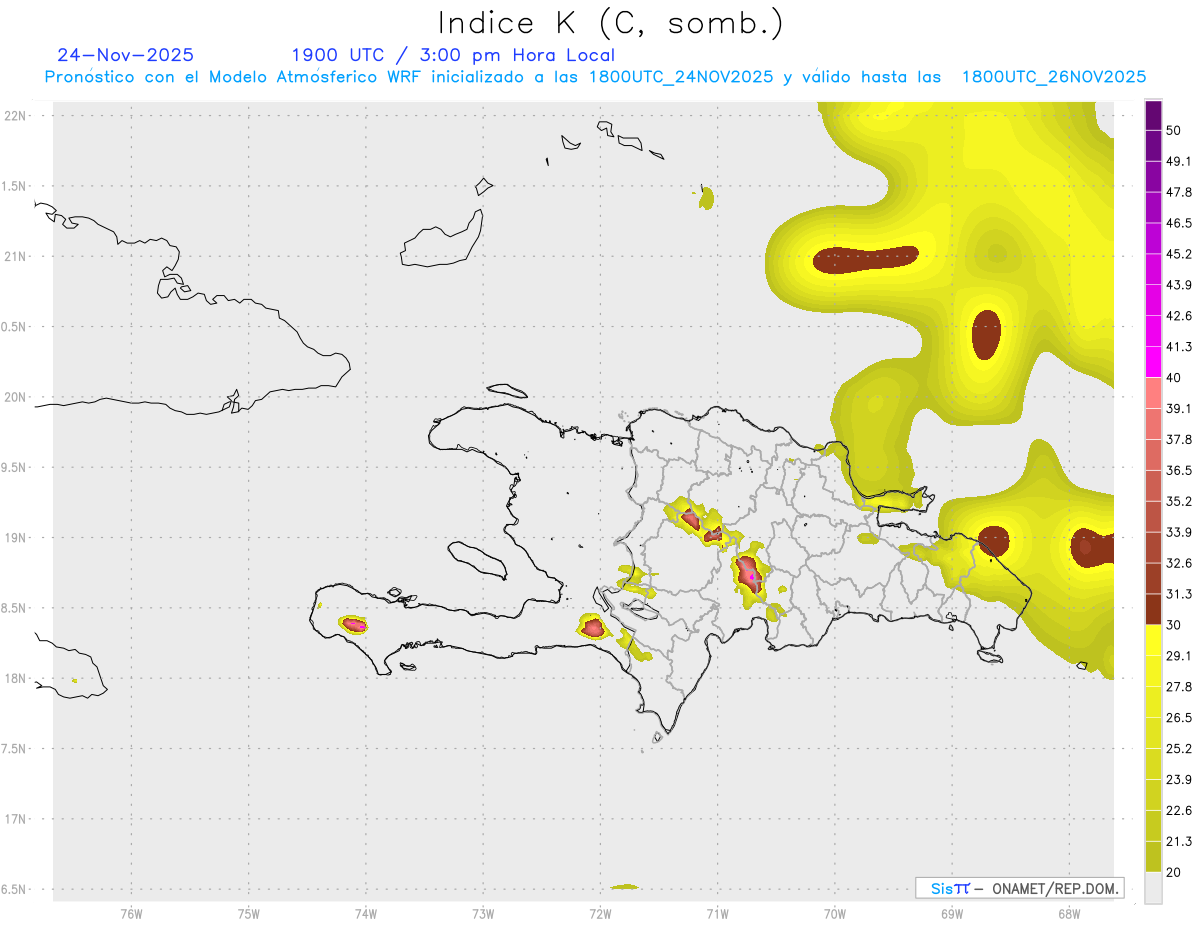Click the colorbar value "45.2"

tap(1179, 254)
